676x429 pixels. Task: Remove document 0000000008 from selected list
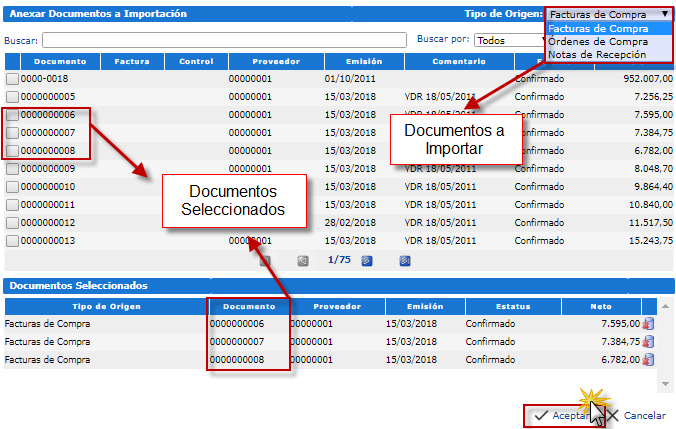[648, 360]
